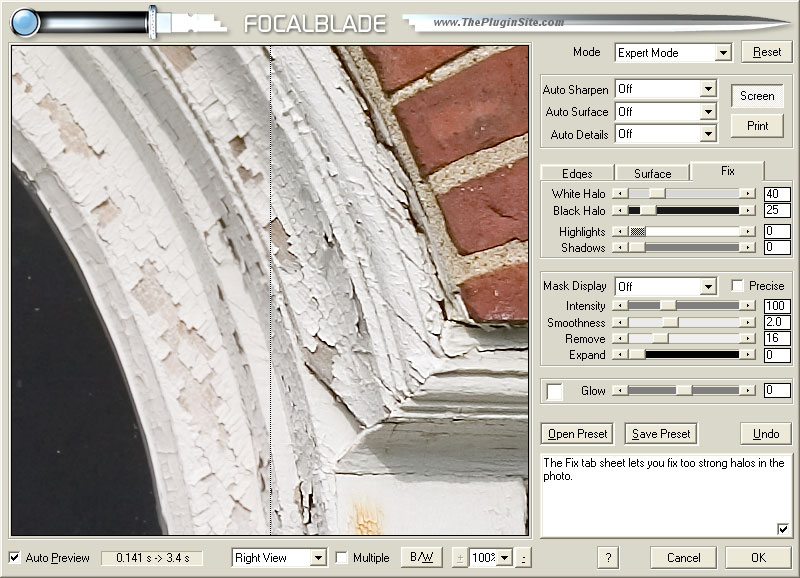The height and width of the screenshot is (578, 800).
Task: Enable the Precise mask checkbox
Action: (737, 286)
